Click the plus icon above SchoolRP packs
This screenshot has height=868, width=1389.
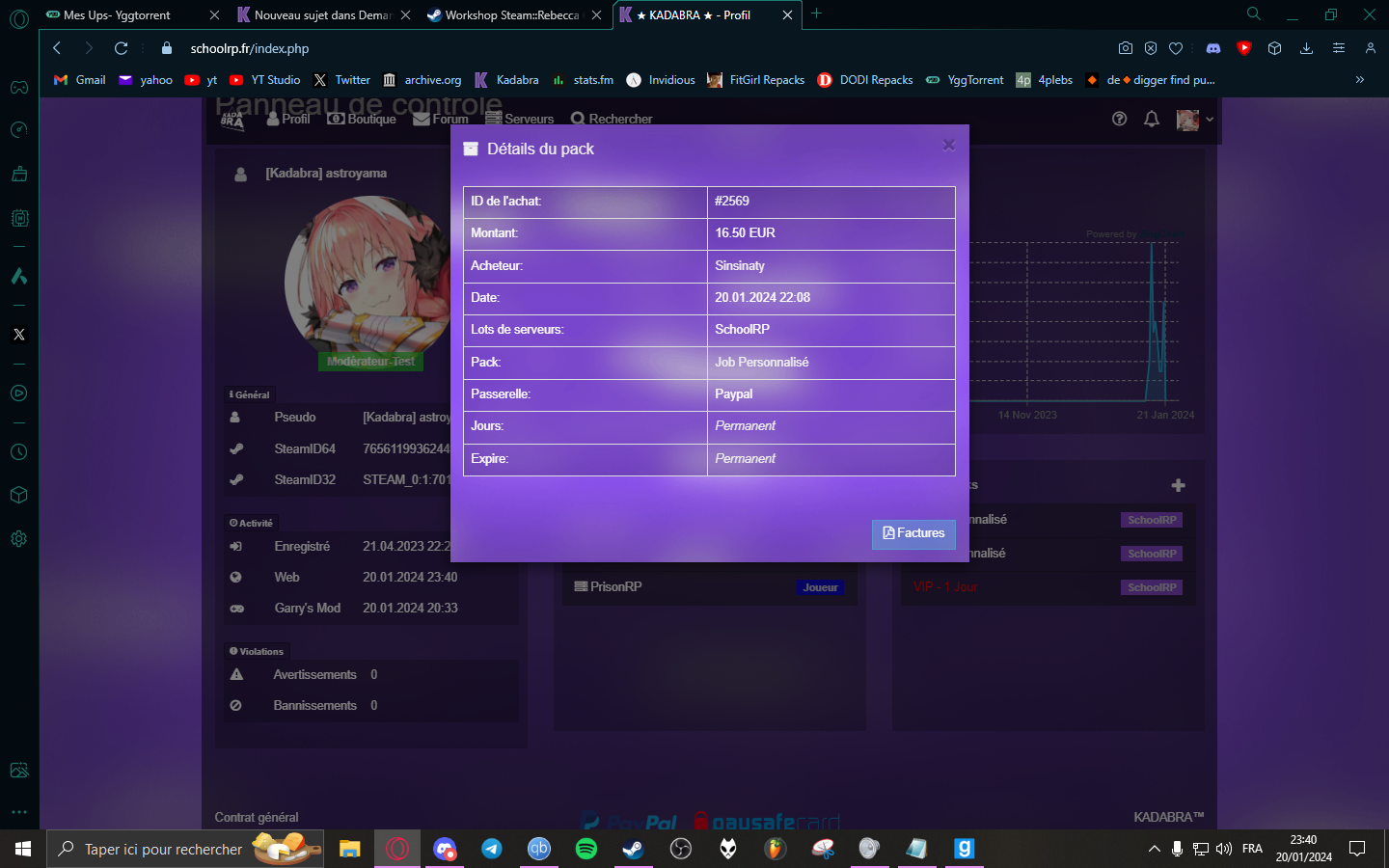point(1178,485)
